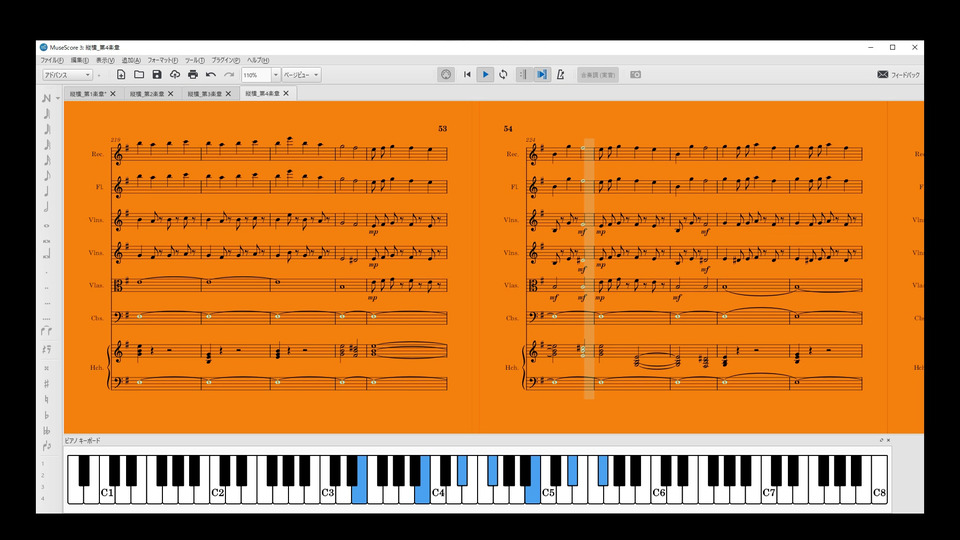This screenshot has height=540, width=960.
Task: Toggle play repeats
Action: click(523, 75)
